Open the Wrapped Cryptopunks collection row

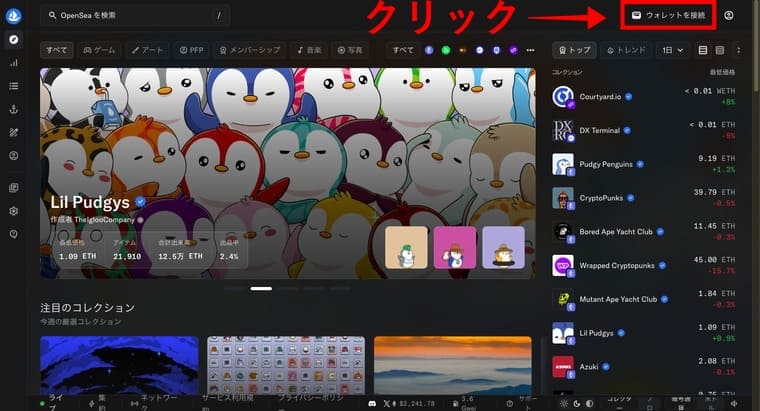[643, 266]
